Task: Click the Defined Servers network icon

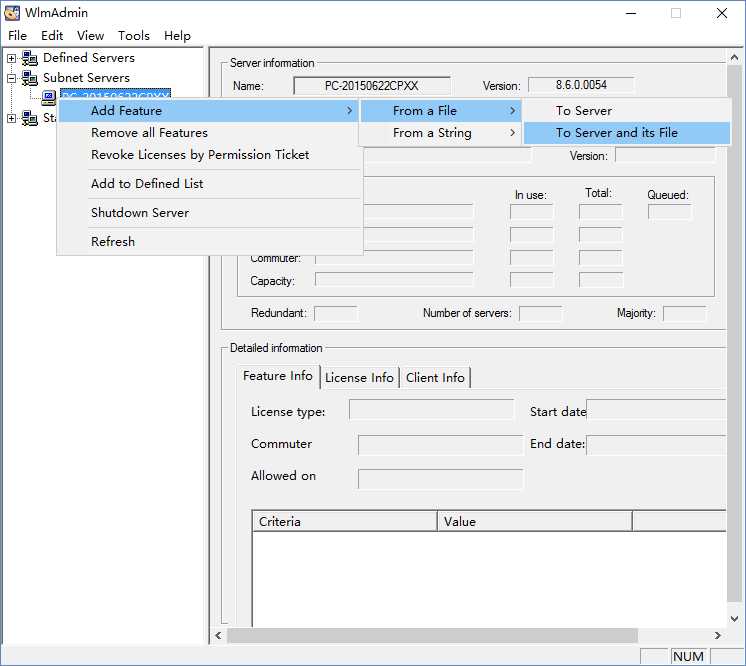Action: (29, 58)
